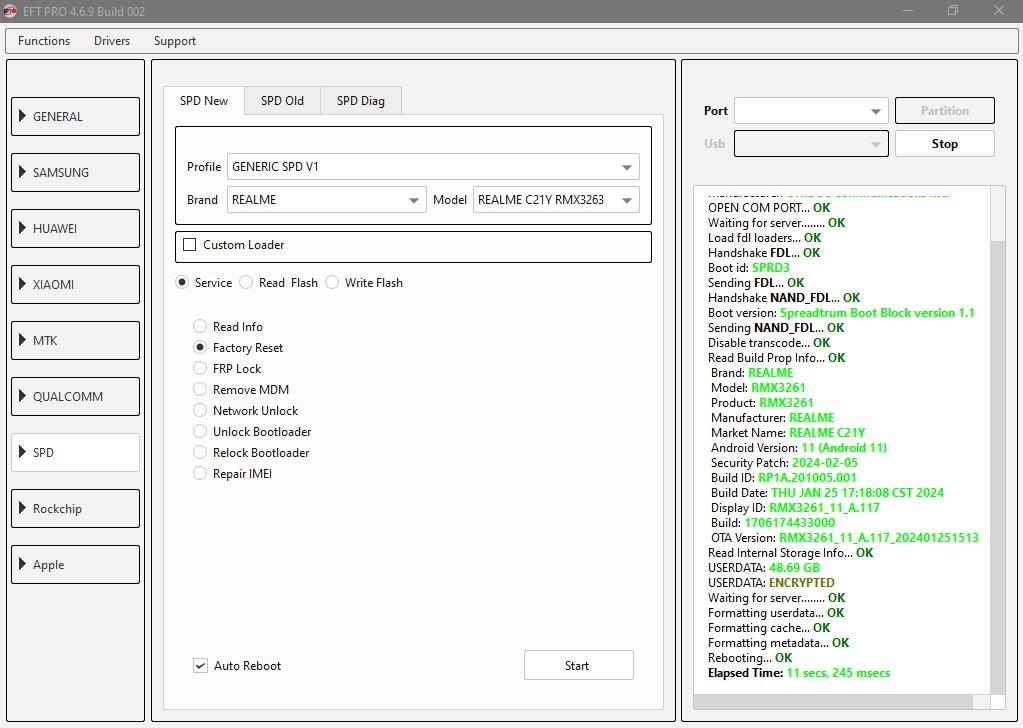Toggle the Auto Reboot checkbox
The image size is (1023, 728).
pos(201,666)
